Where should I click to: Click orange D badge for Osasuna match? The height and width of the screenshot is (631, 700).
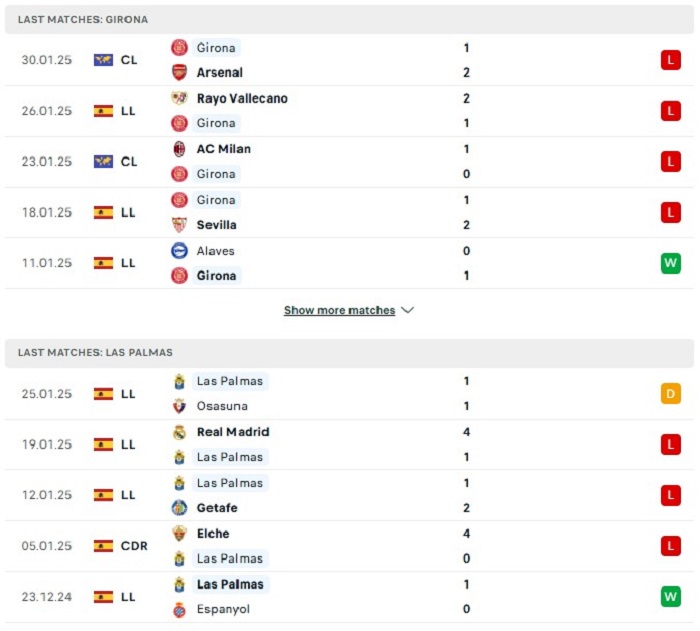(671, 393)
